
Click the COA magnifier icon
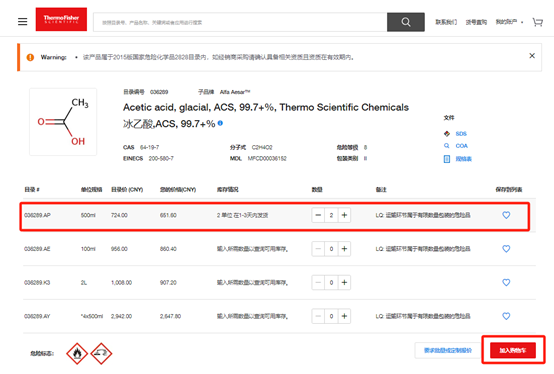point(447,146)
